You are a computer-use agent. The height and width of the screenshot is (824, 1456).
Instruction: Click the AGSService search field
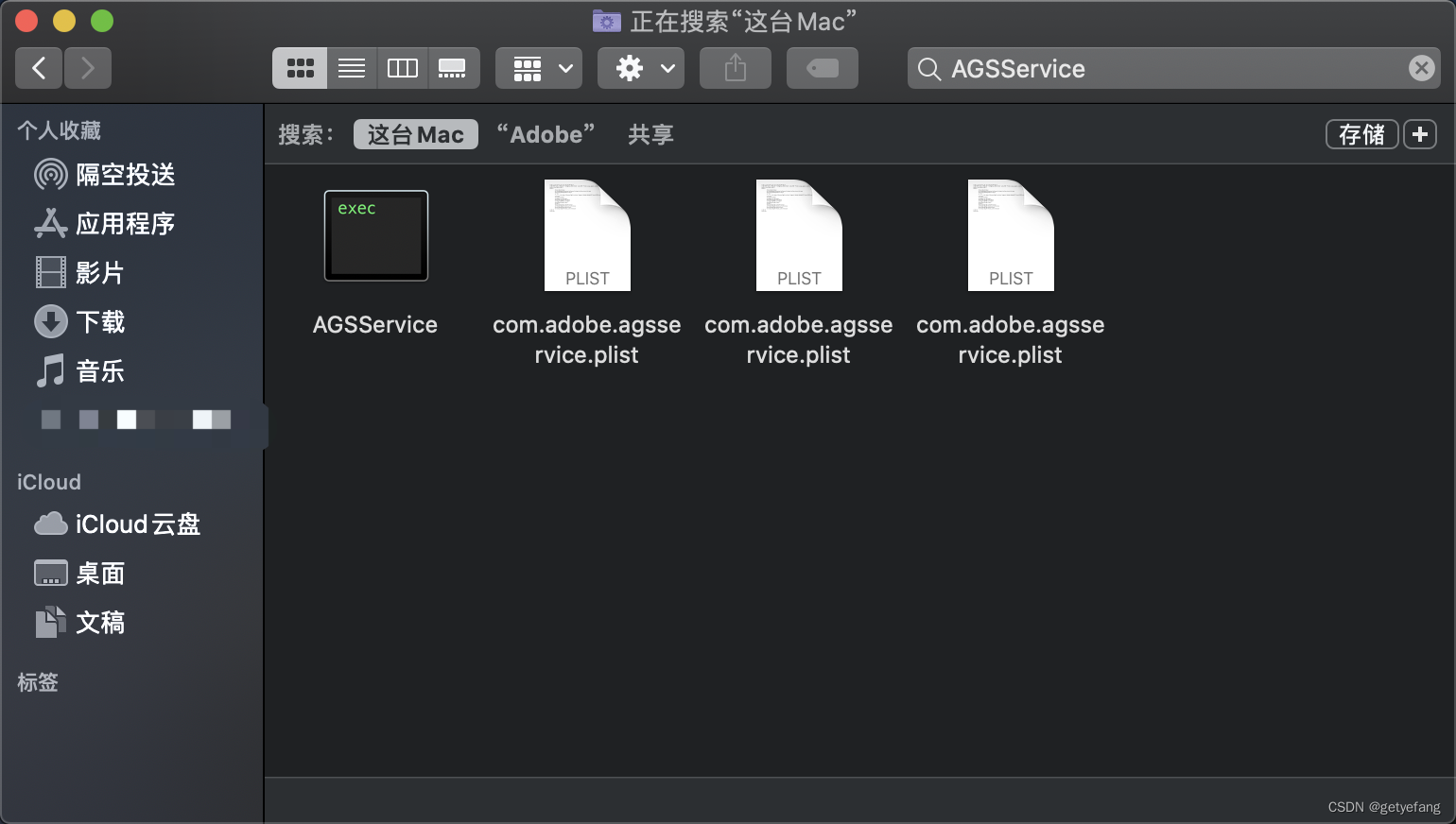(x=1173, y=68)
